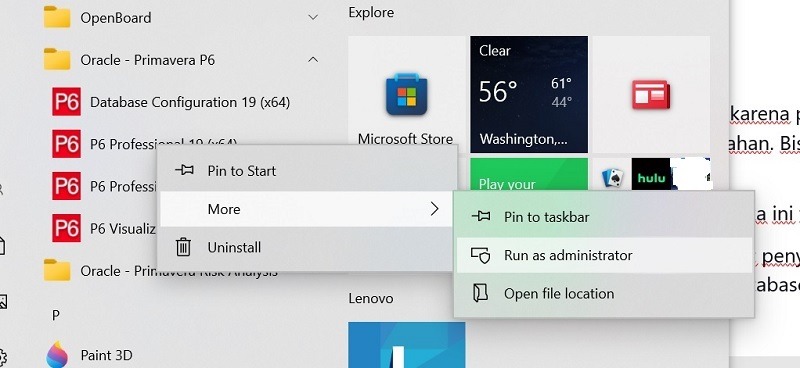Open the Microsoft Store tile
The height and width of the screenshot is (368, 800).
(407, 94)
